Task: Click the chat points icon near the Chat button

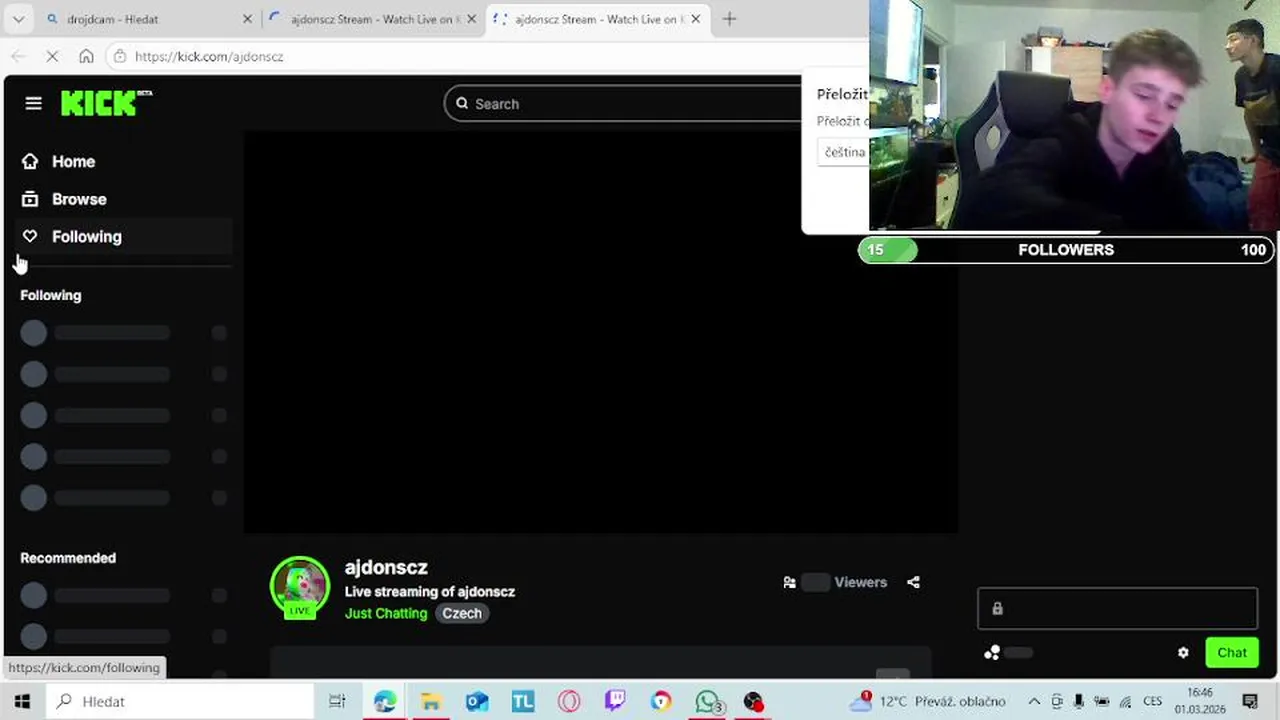Action: click(x=992, y=653)
